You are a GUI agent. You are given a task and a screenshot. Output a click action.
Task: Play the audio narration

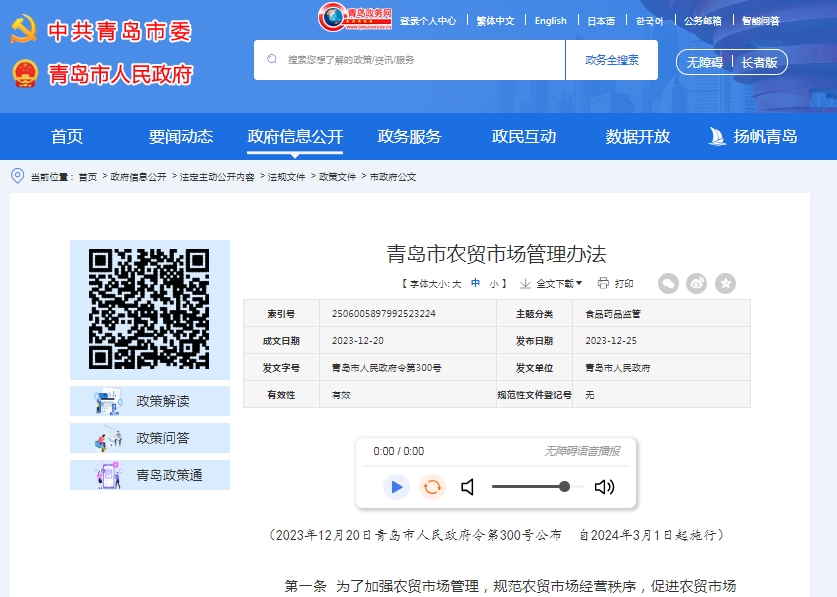(x=397, y=487)
